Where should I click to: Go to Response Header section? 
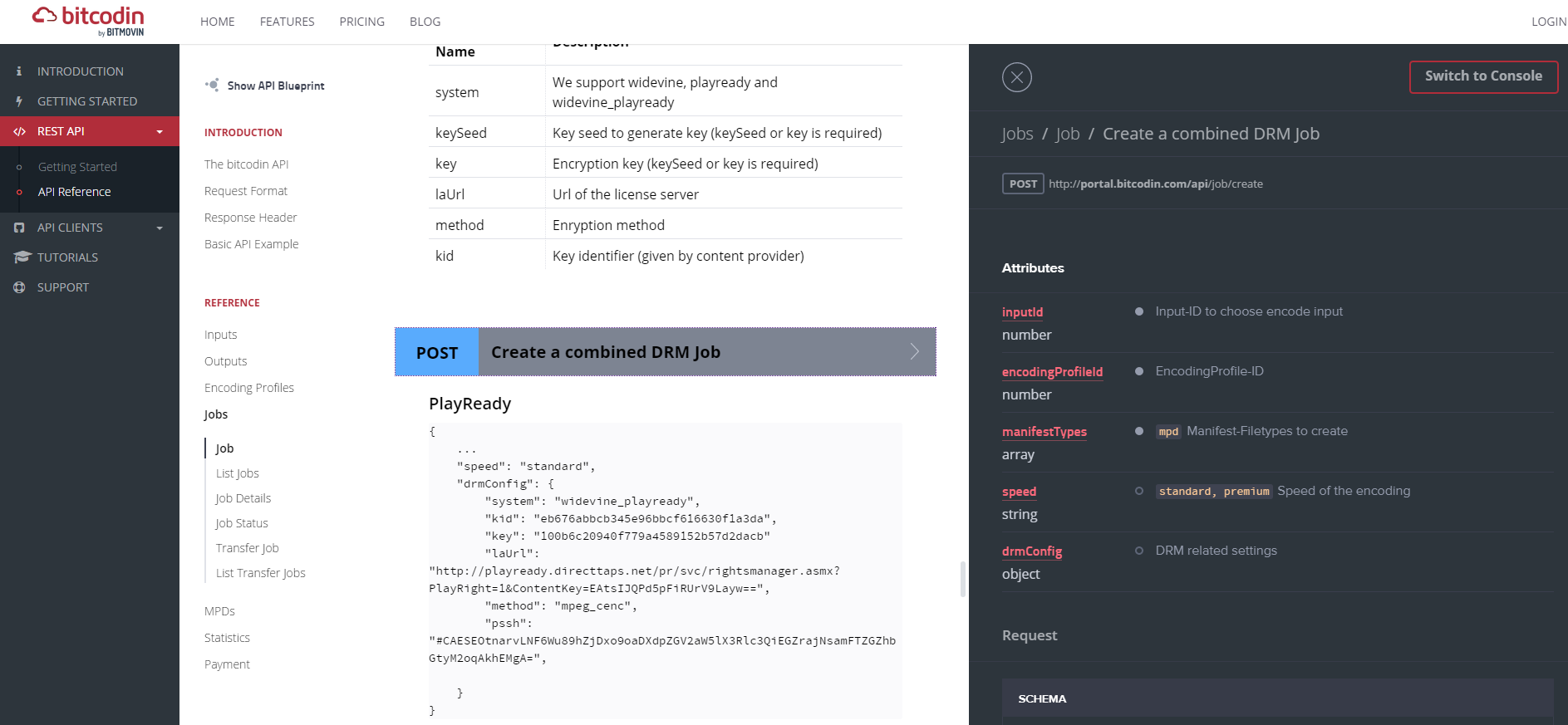tap(251, 218)
